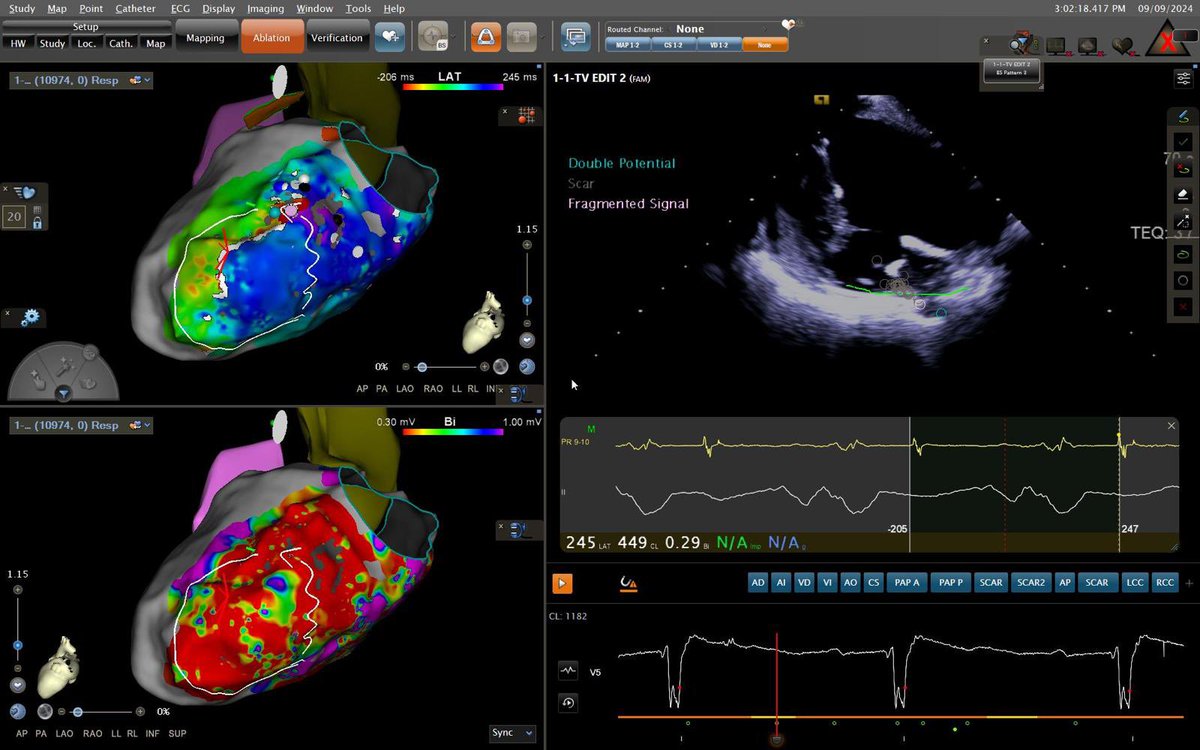Click the circular reset icon below waveform icon
Viewport: 1200px width, 750px height.
tap(568, 703)
